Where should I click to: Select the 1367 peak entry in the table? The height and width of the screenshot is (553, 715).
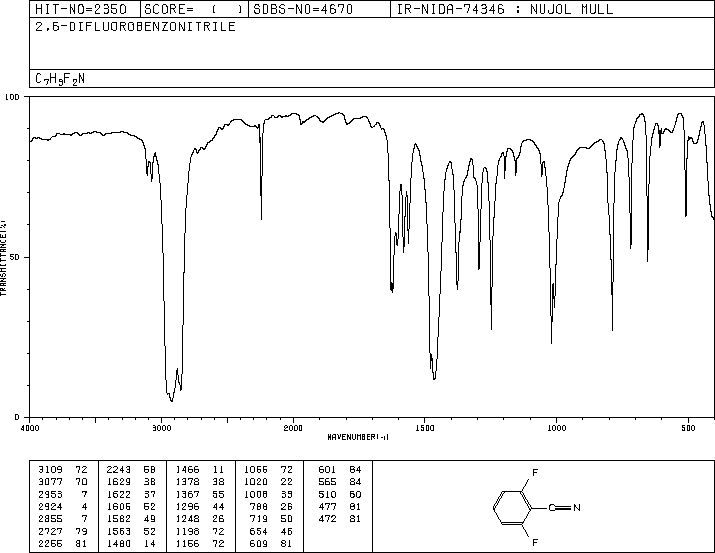[x=200, y=494]
